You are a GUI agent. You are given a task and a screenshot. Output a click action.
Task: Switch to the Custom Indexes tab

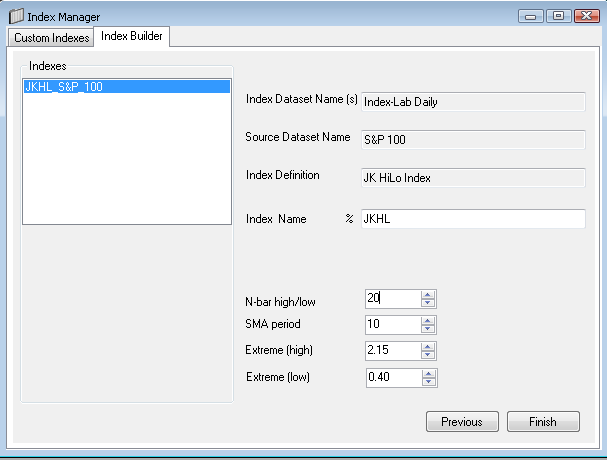pyautogui.click(x=51, y=38)
